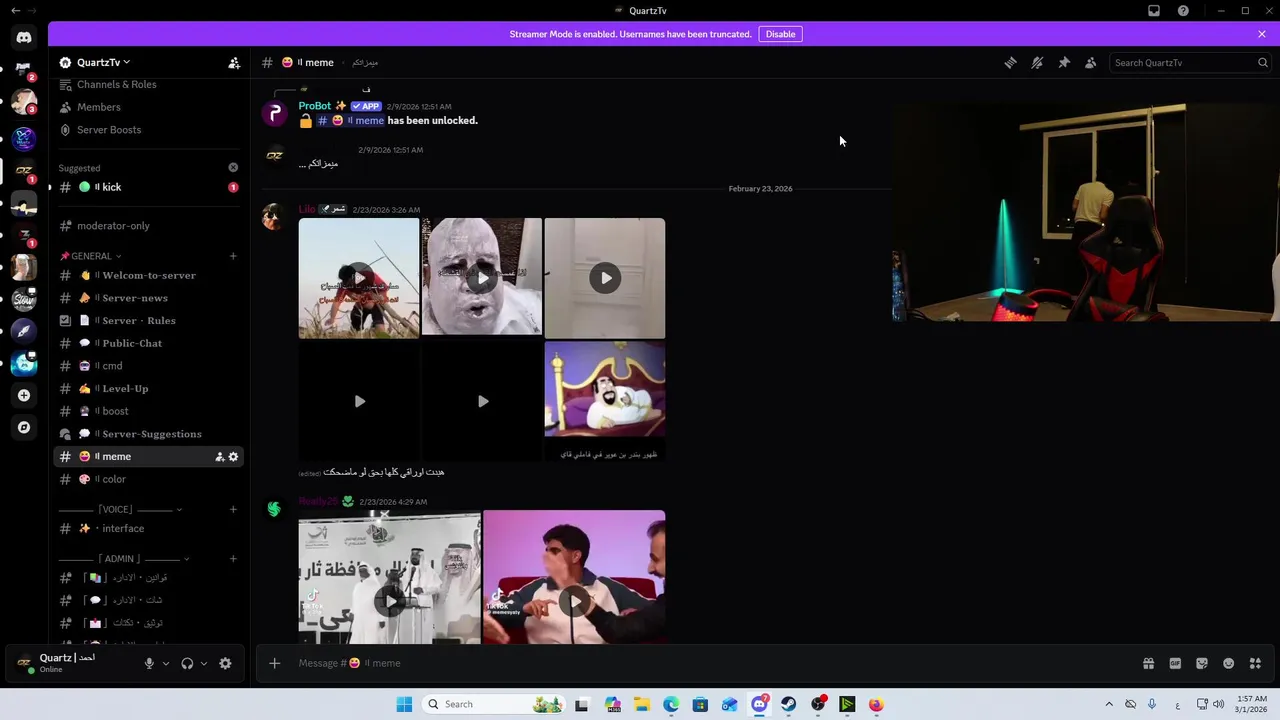1280x720 pixels.
Task: Create channel in VOICE category plus
Action: point(233,509)
